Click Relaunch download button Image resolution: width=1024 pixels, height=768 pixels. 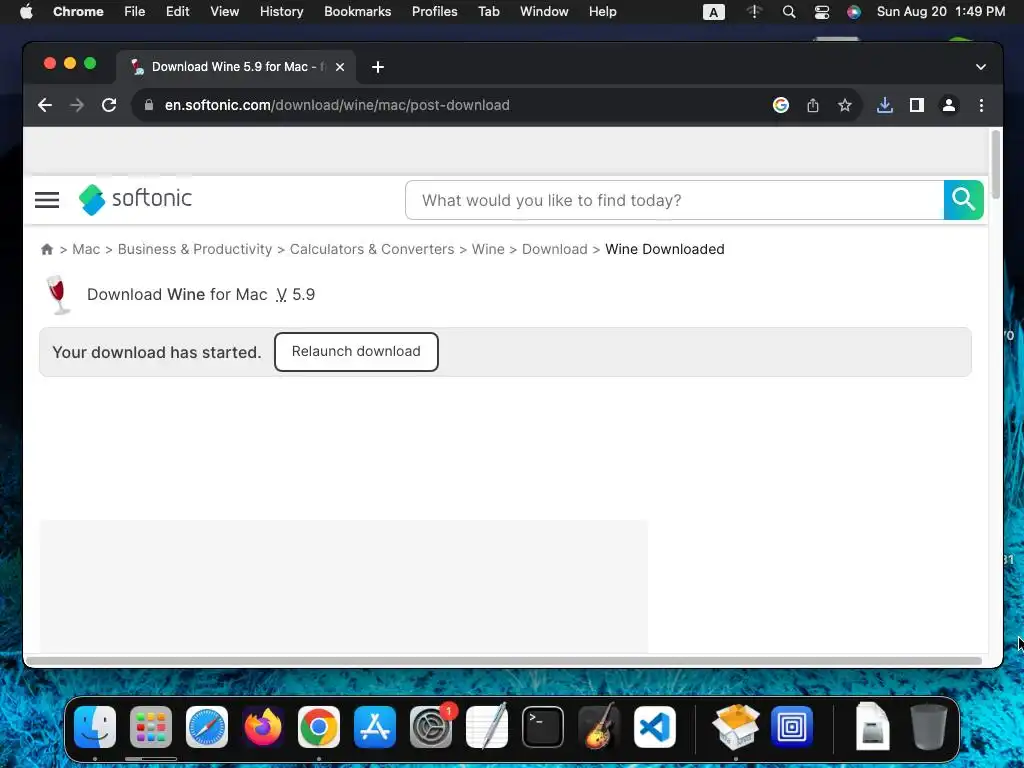[x=356, y=352]
